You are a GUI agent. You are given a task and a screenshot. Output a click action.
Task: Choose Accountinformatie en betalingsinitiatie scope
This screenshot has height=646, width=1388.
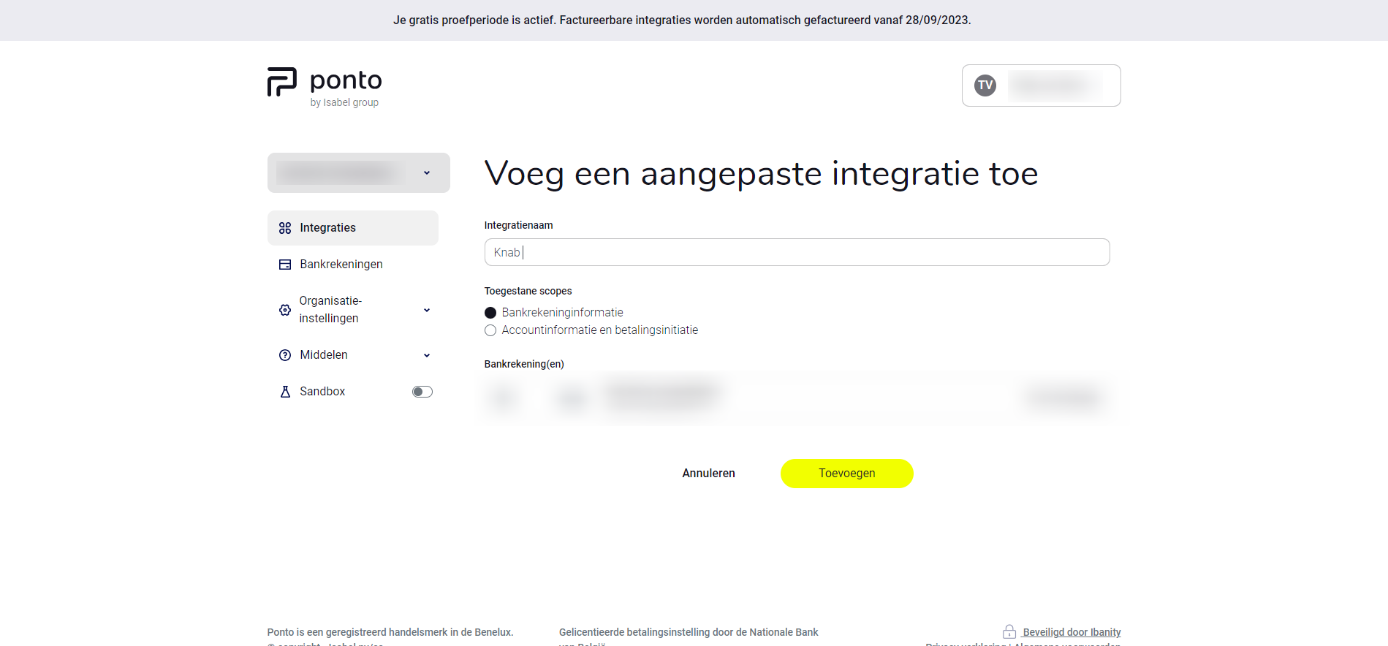(490, 330)
